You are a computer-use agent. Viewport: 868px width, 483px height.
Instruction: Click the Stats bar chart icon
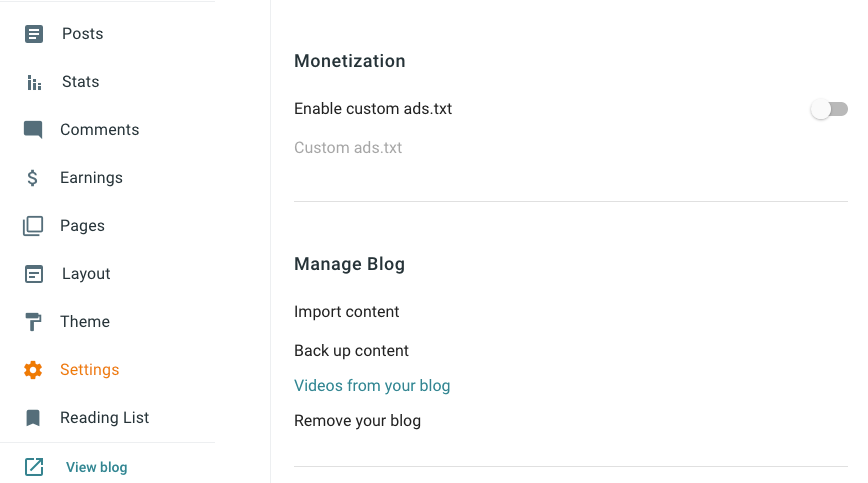coord(34,82)
